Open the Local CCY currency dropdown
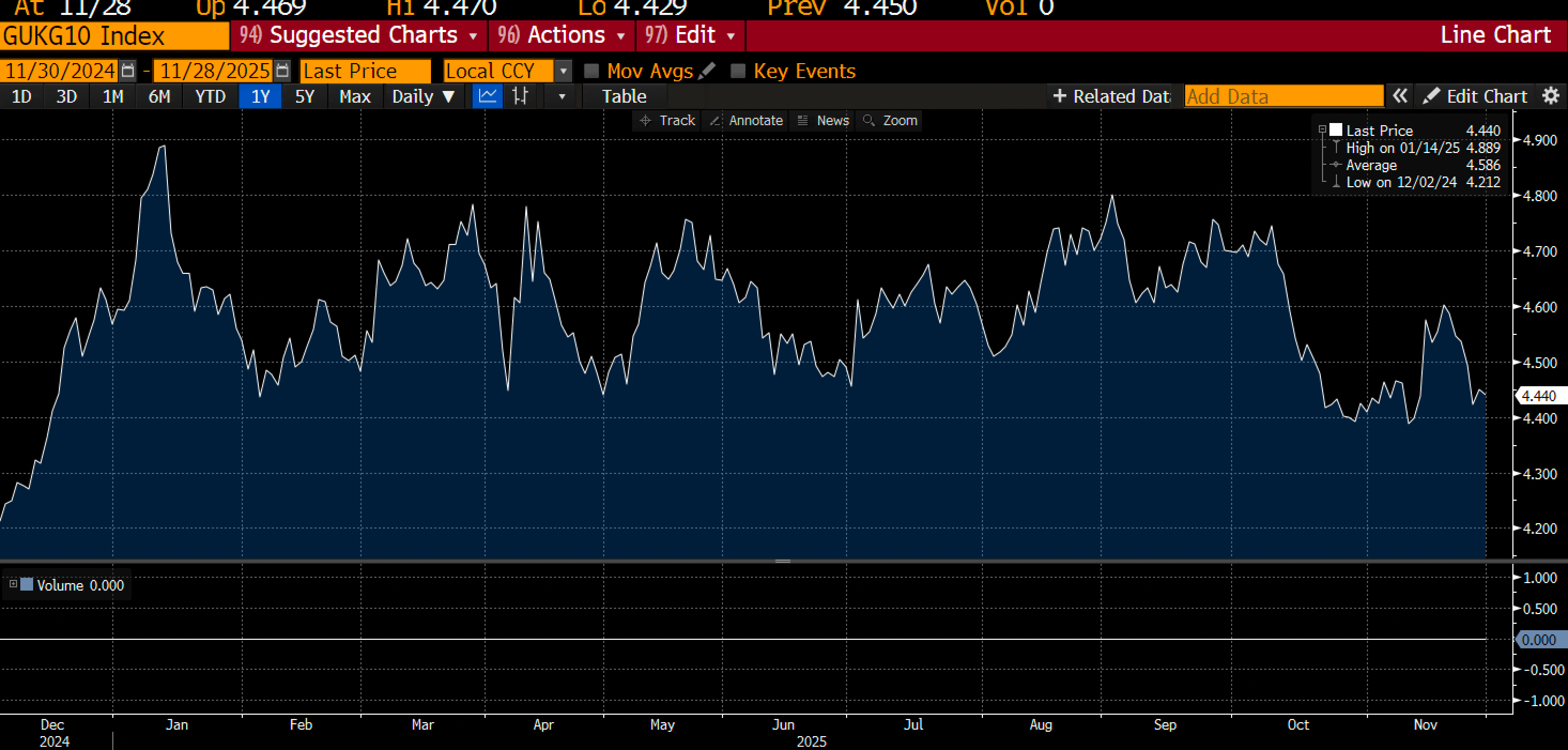The width and height of the screenshot is (1568, 750). 564,71
